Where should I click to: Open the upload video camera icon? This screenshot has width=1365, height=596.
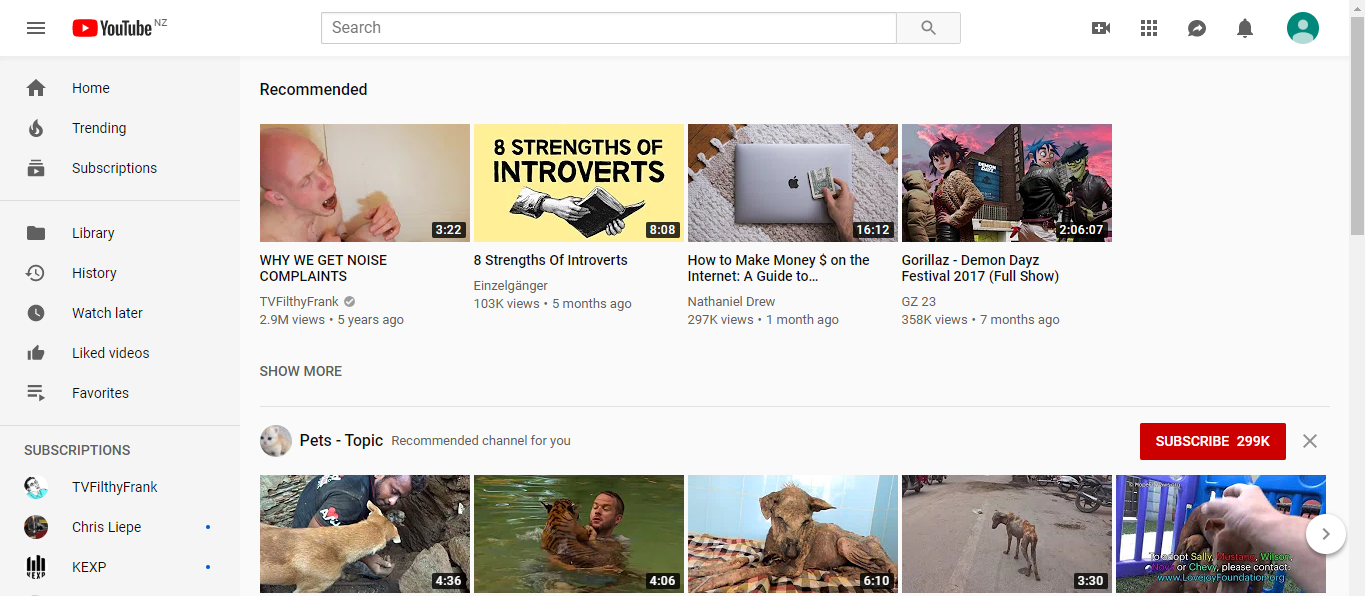click(x=1100, y=28)
